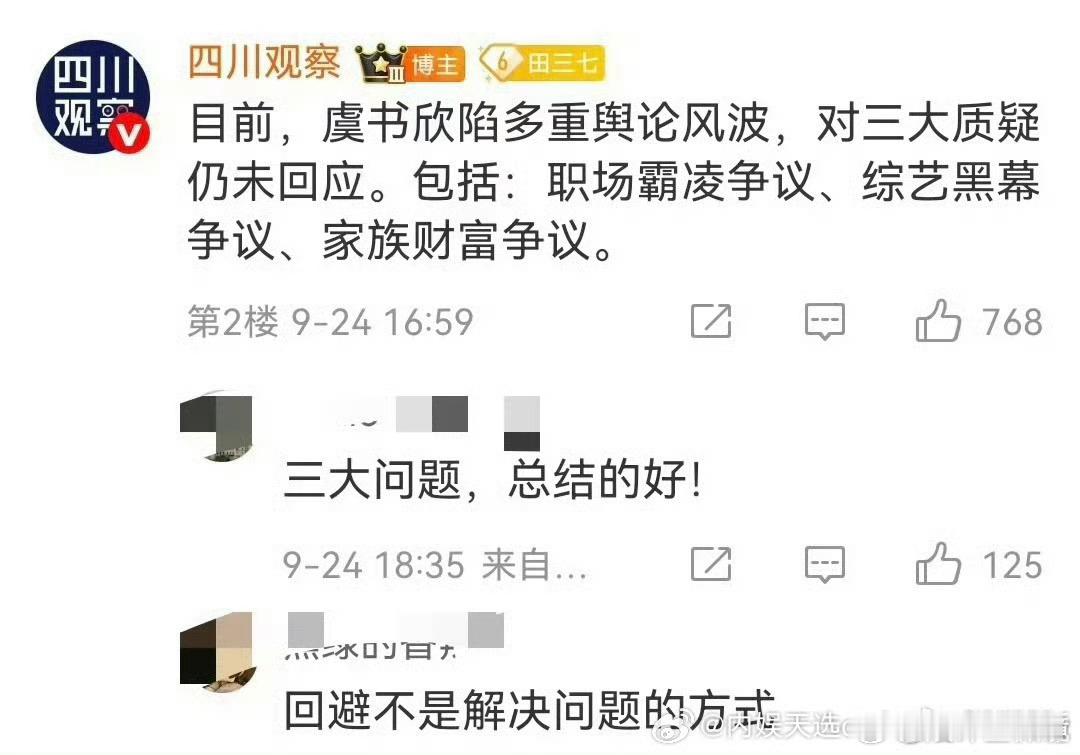Click the 125 like count
Image resolution: width=1080 pixels, height=755 pixels.
[x=1012, y=566]
